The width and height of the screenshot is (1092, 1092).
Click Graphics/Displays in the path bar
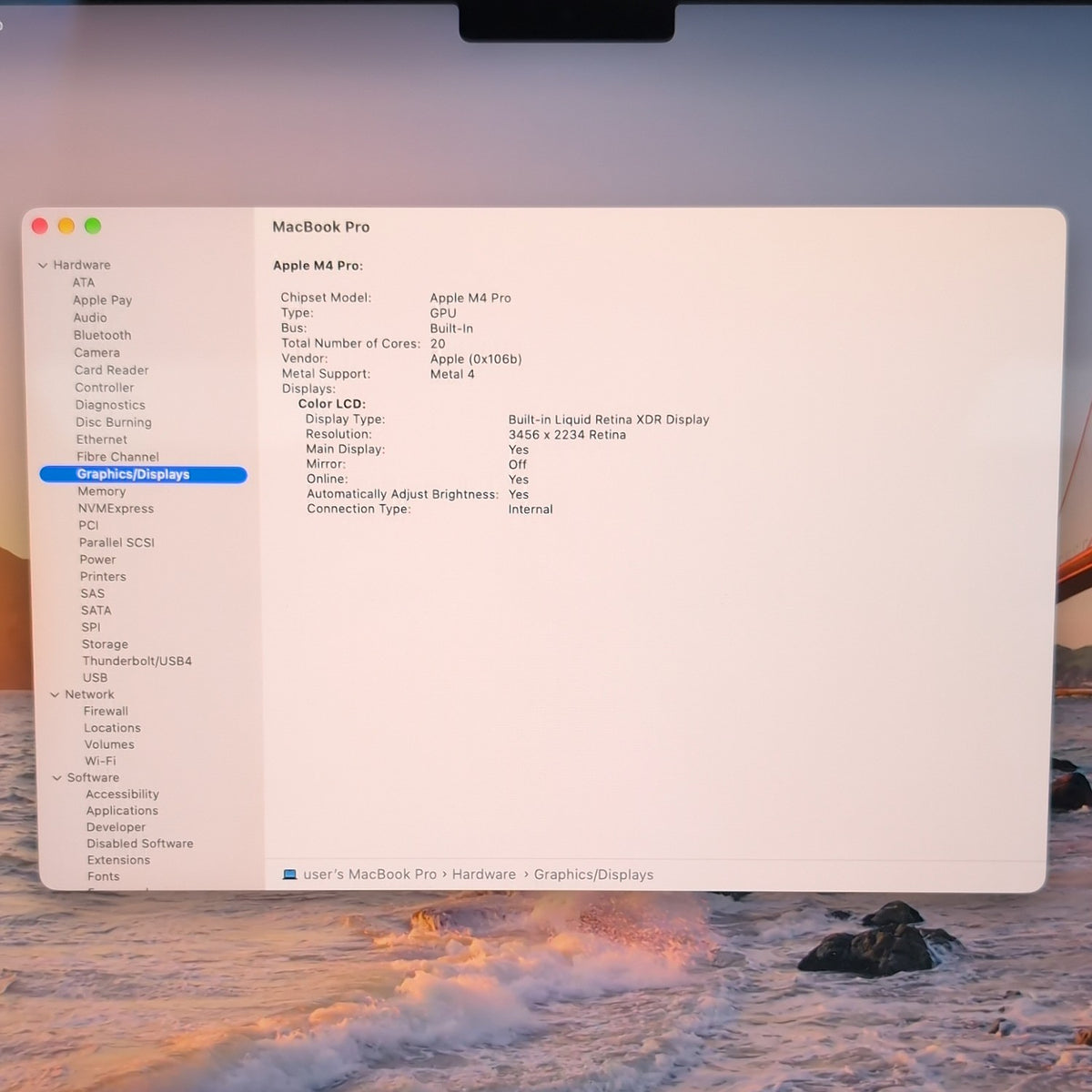coord(593,875)
